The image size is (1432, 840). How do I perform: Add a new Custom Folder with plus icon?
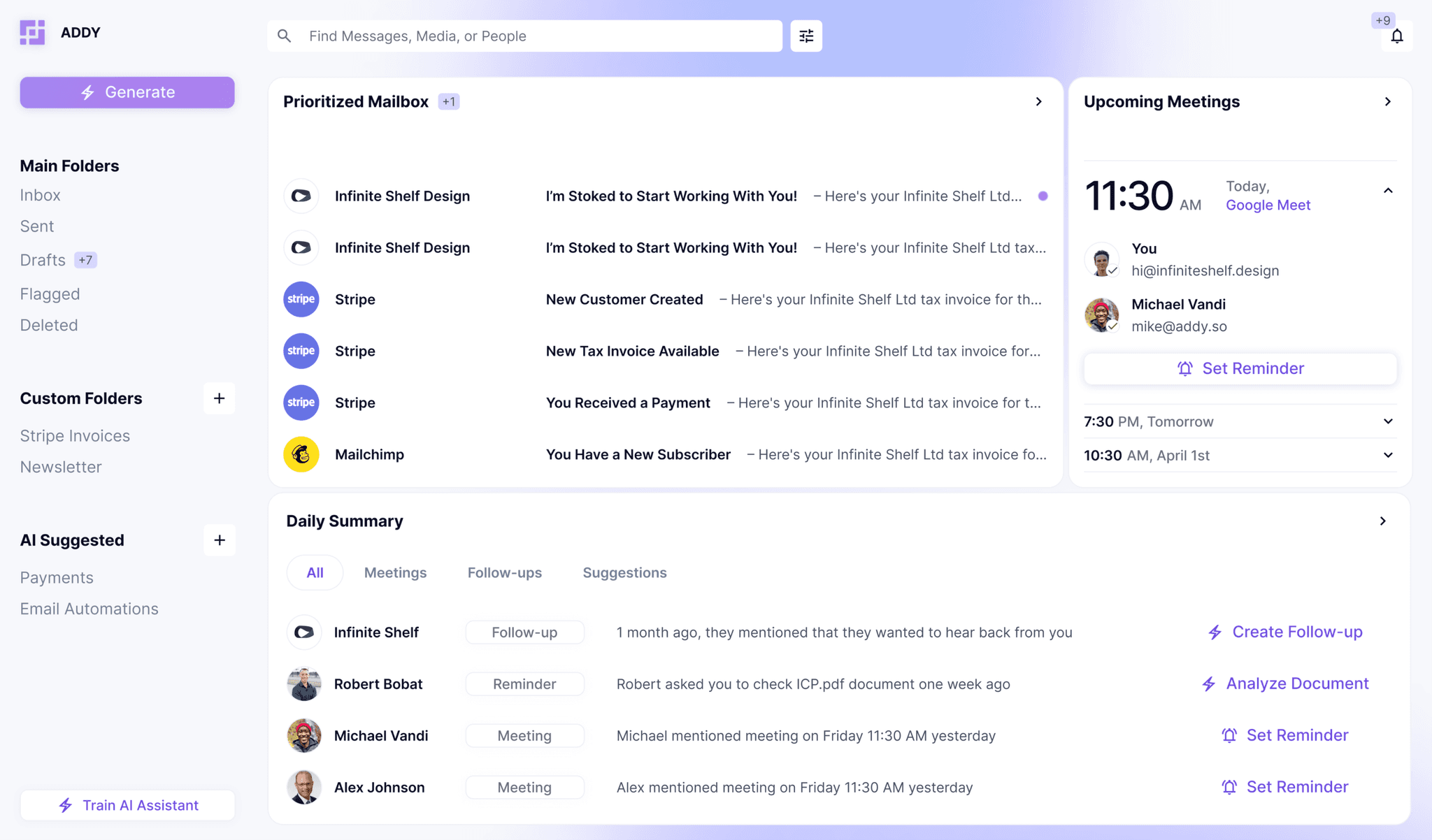(219, 398)
